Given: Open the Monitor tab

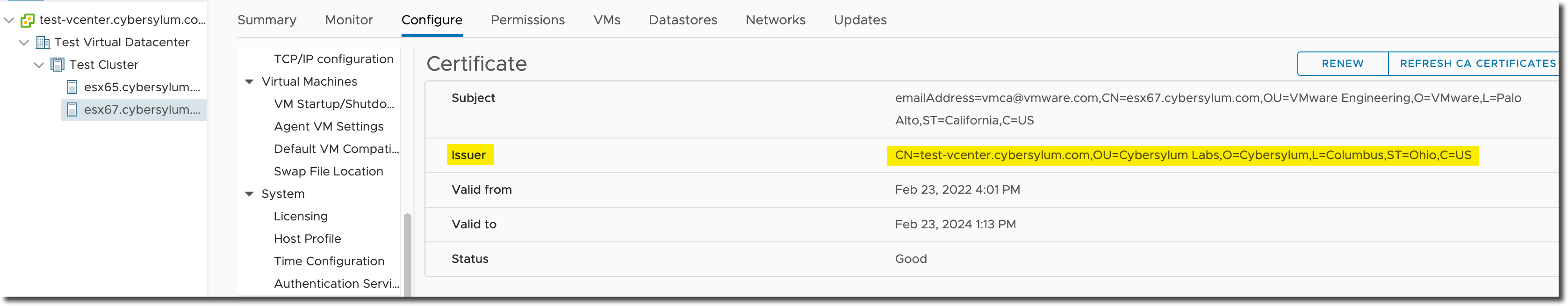Looking at the screenshot, I should [349, 20].
